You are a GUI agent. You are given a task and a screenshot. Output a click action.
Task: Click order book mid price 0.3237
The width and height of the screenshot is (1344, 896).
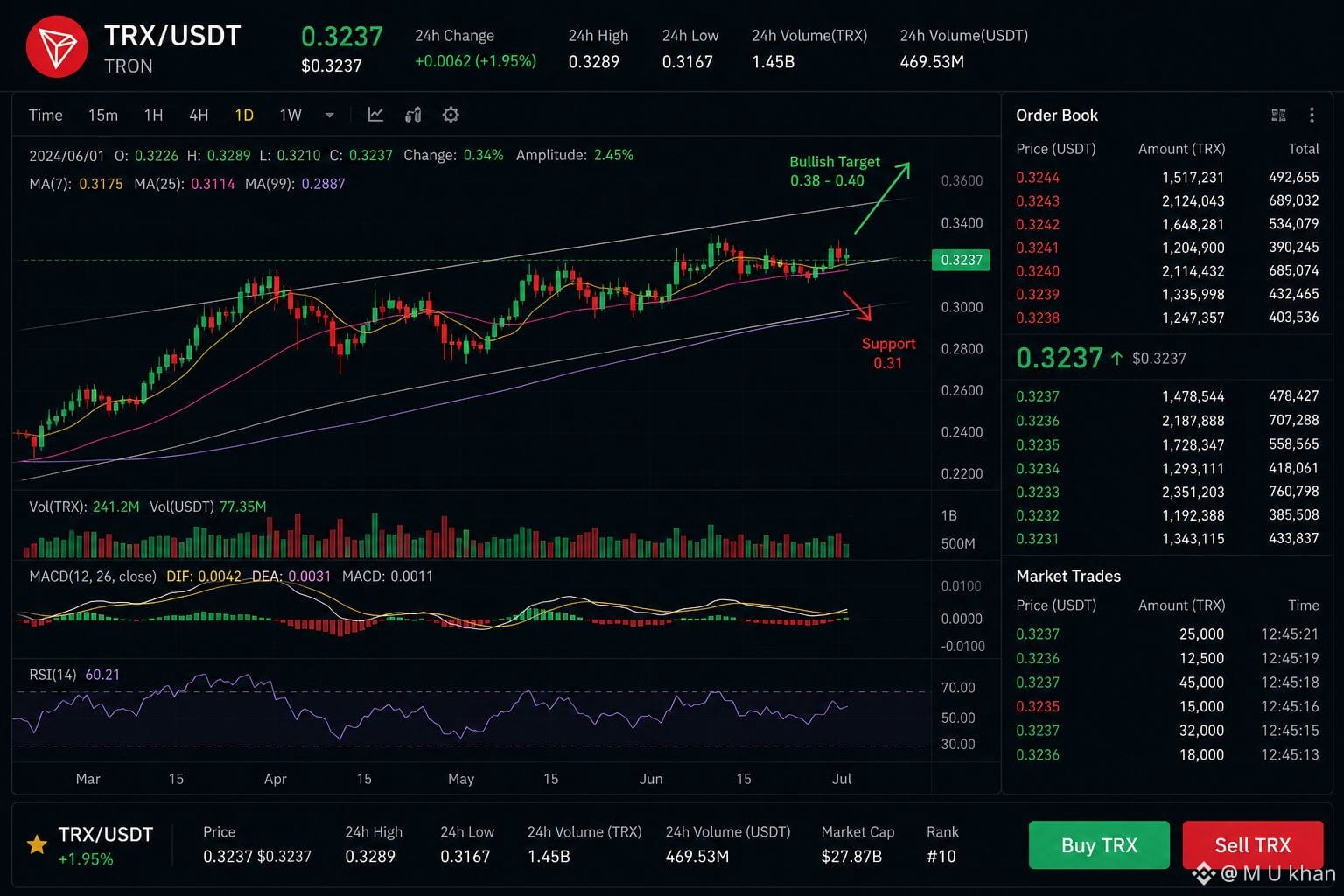(1059, 358)
